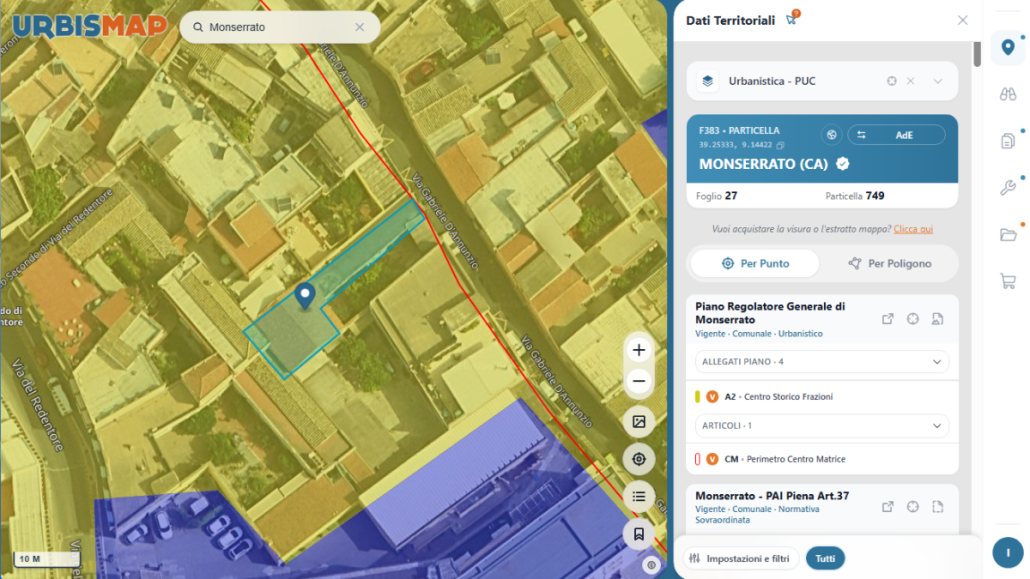Click the Piano Regolatore Generale di Monserrato title
This screenshot has width=1030, height=579.
[770, 313]
